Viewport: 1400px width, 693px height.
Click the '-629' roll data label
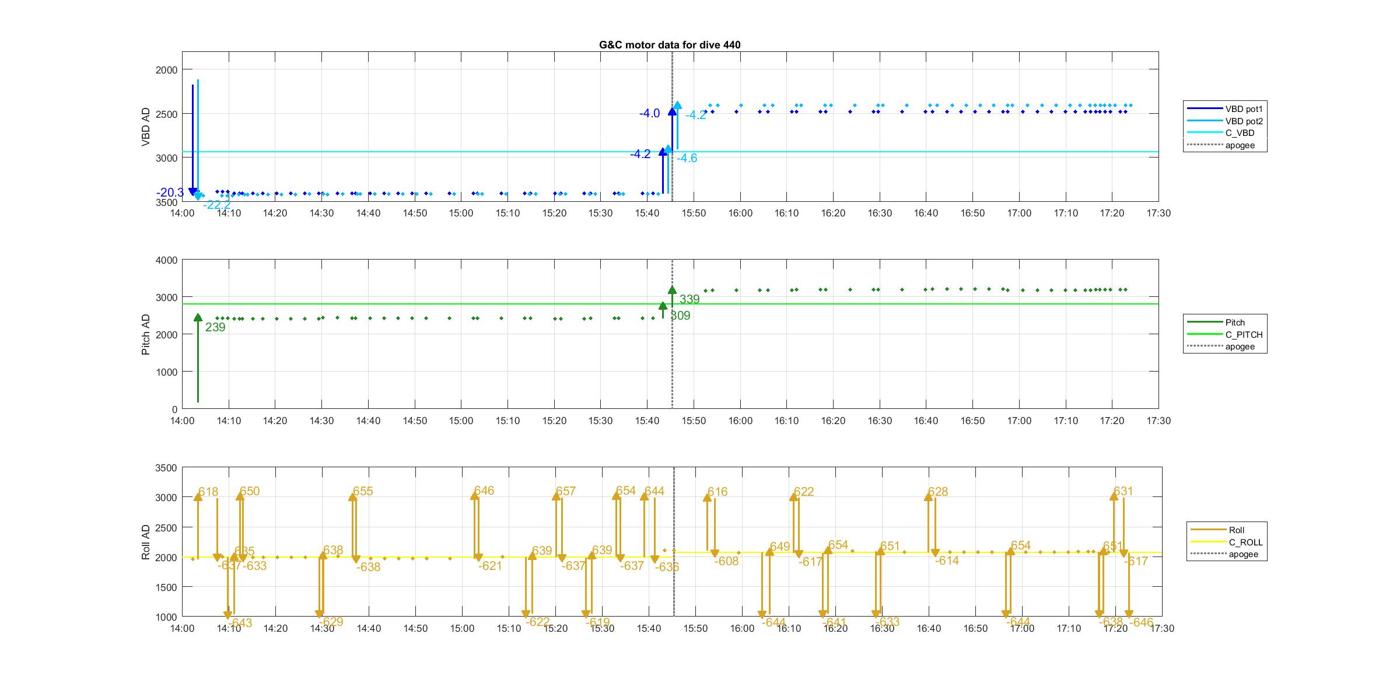point(331,622)
